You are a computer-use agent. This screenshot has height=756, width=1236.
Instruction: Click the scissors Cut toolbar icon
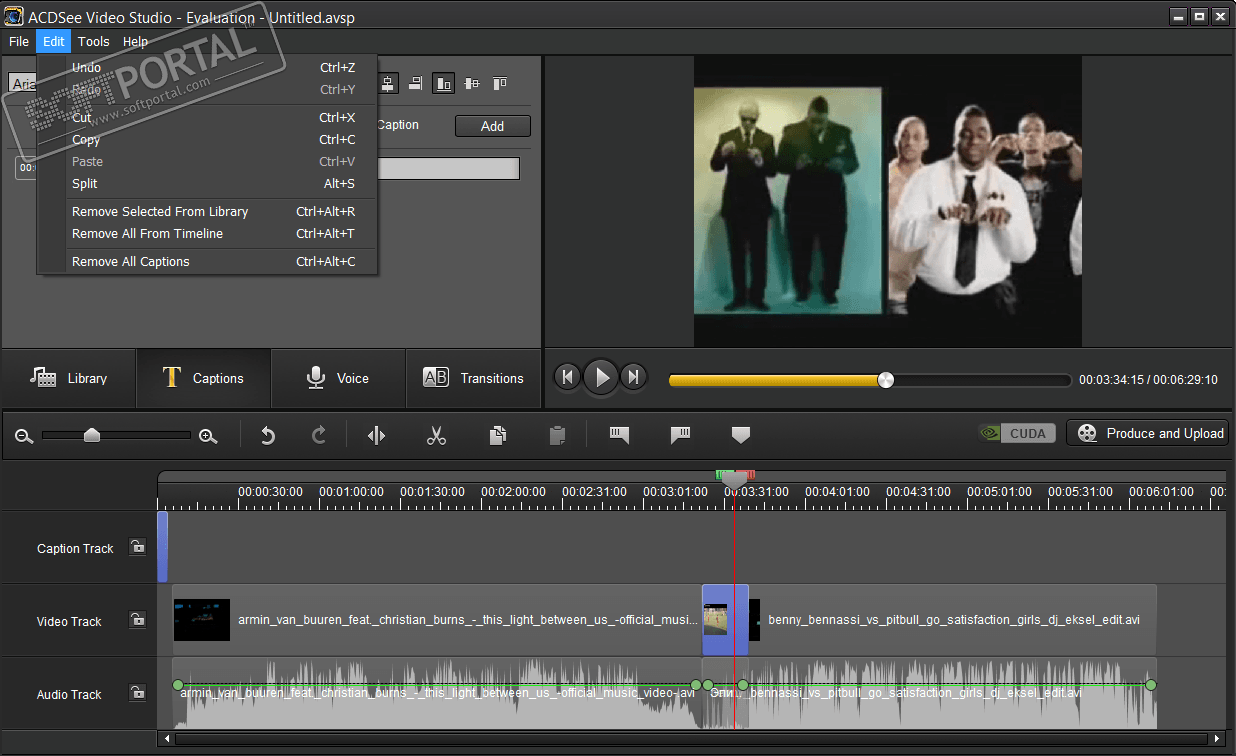(436, 435)
